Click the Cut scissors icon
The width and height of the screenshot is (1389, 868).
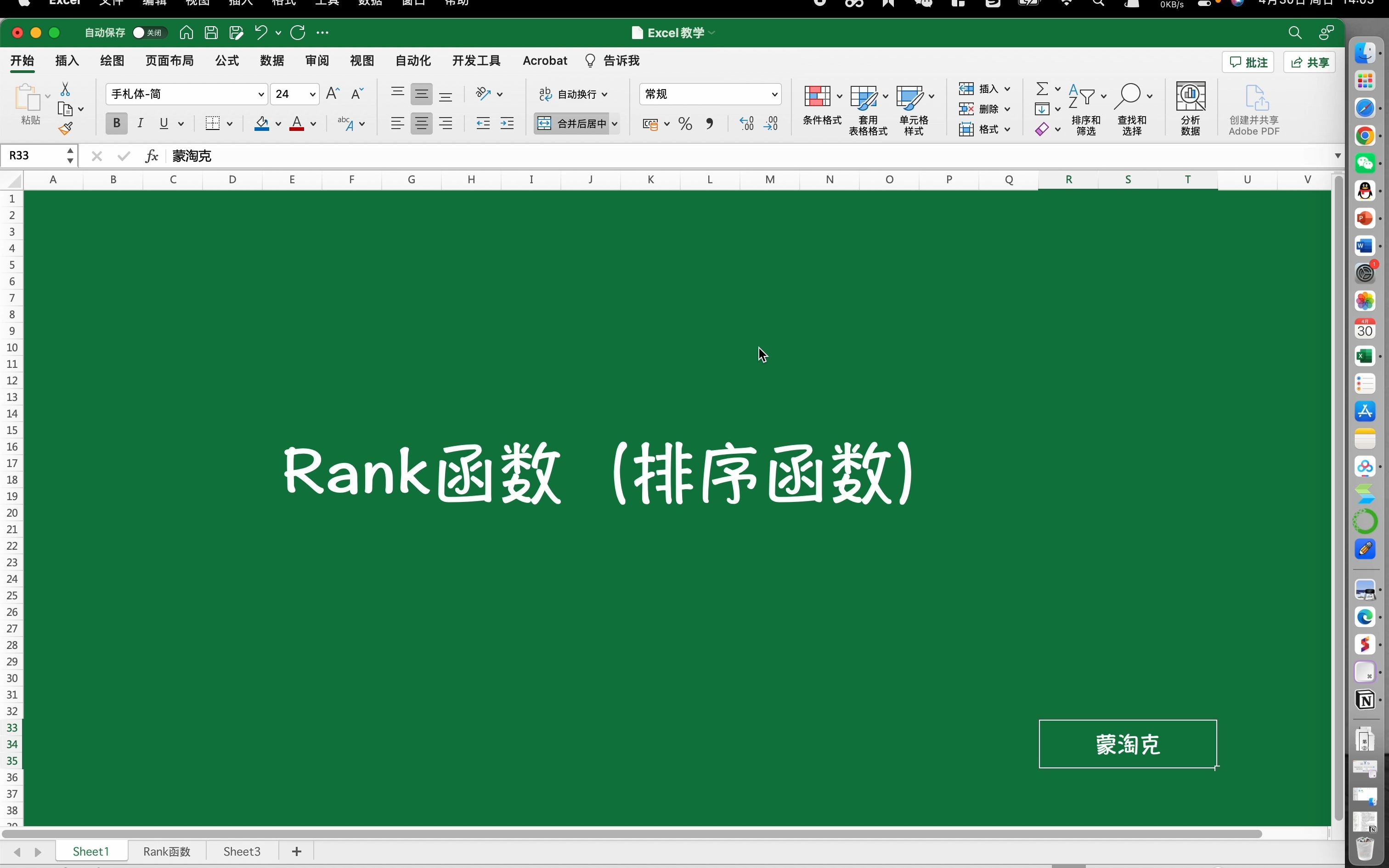[65, 89]
